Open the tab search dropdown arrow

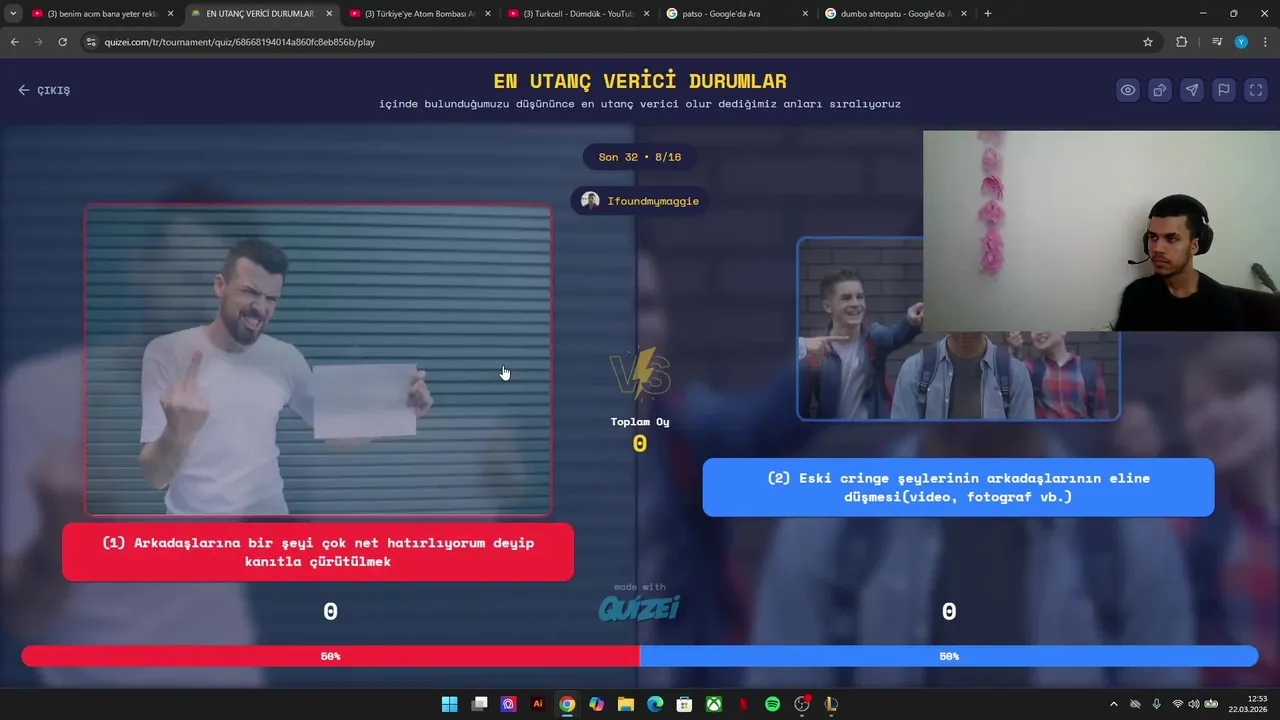tap(12, 14)
